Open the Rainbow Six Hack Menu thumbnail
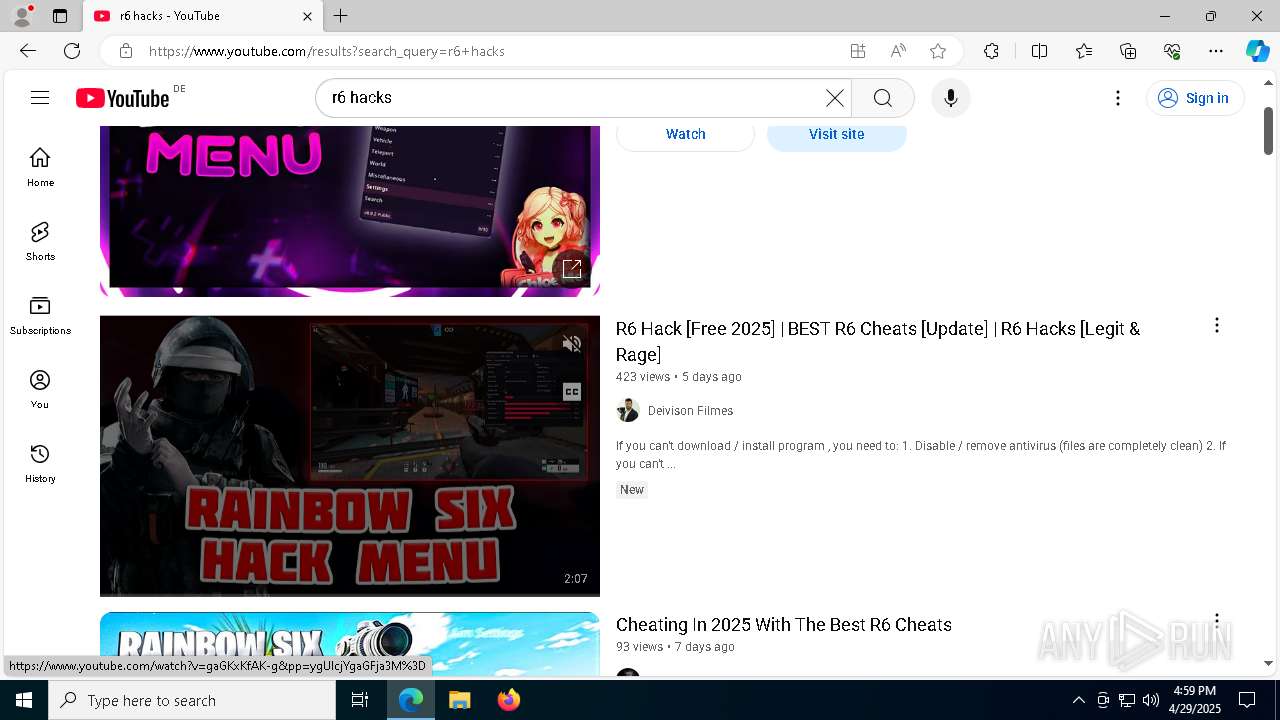 [350, 456]
